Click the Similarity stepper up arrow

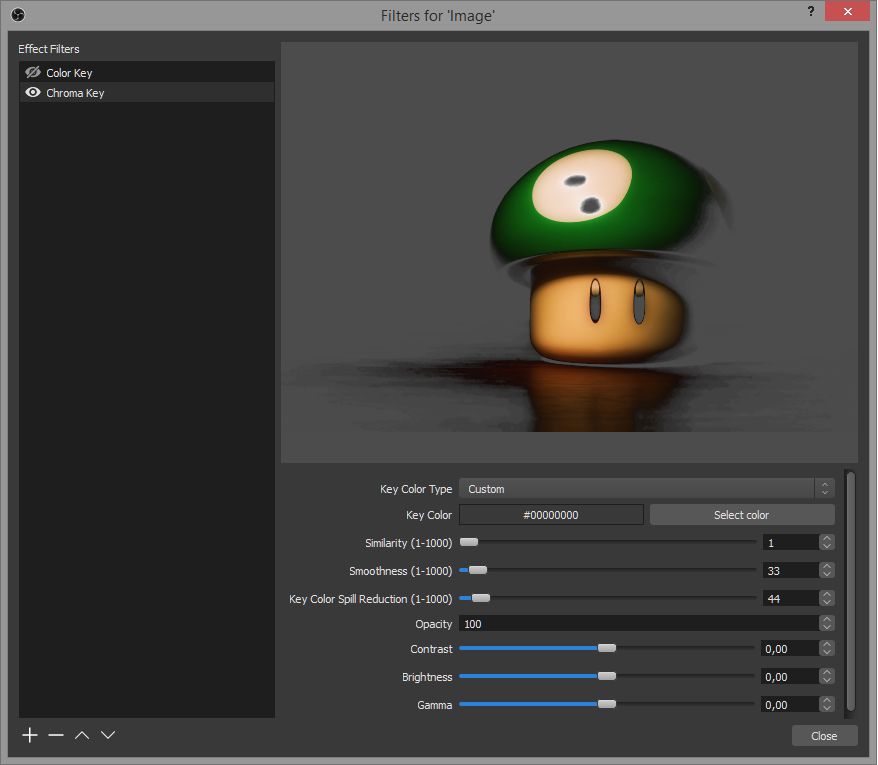(826, 537)
